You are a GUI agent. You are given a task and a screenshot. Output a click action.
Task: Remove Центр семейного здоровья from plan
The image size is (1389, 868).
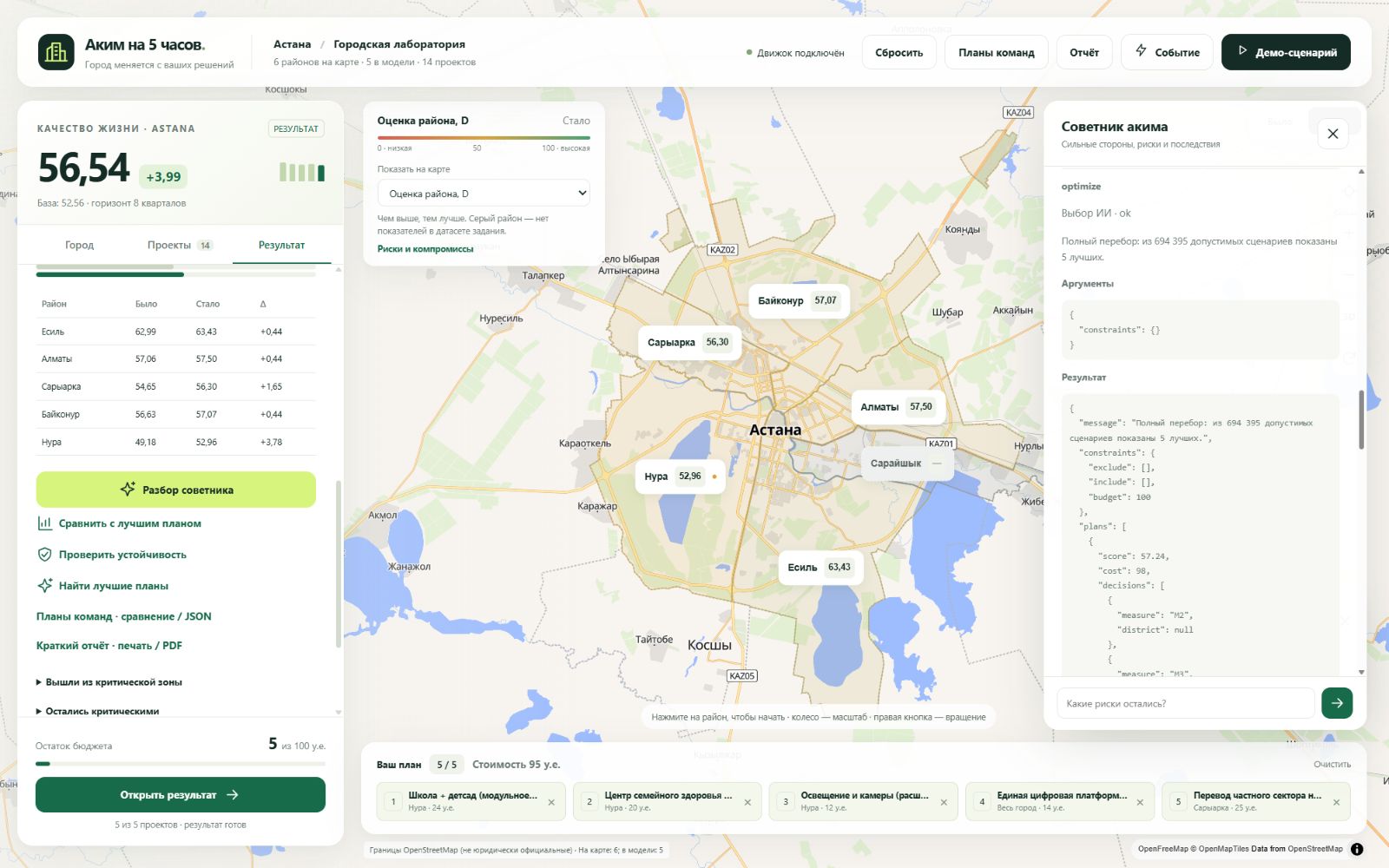pos(747,802)
